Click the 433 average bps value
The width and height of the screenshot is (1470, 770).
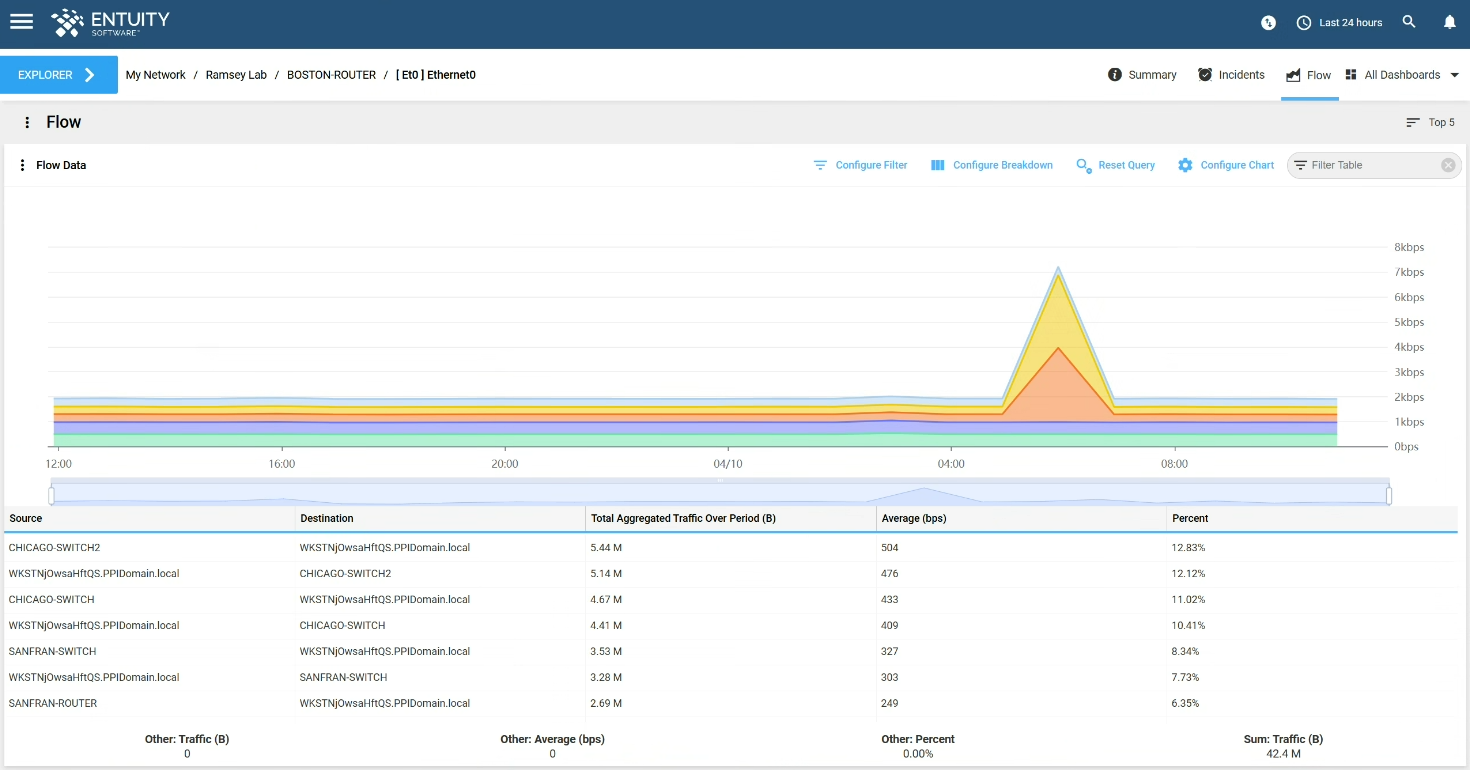(x=890, y=600)
